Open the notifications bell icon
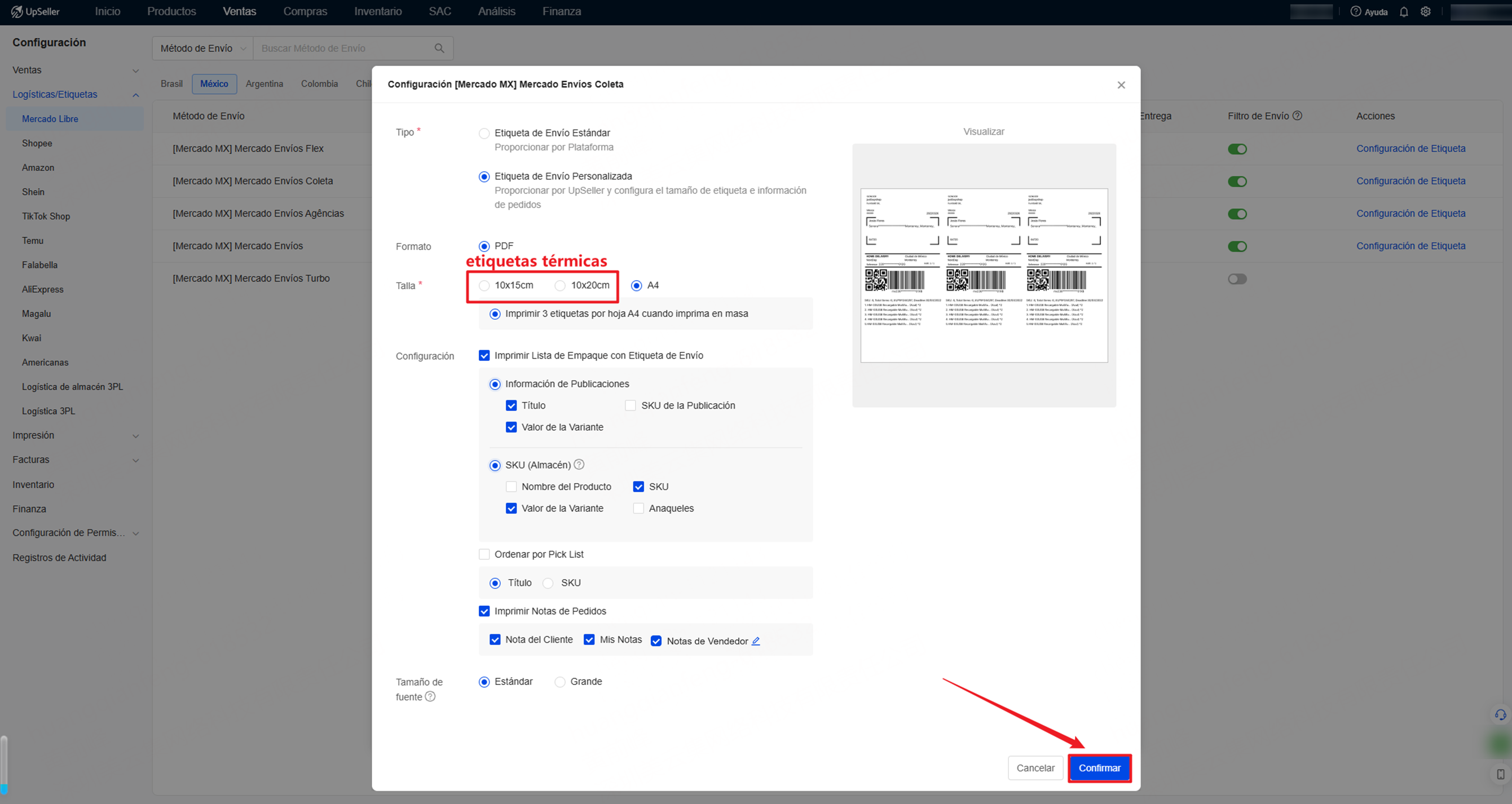 point(1403,12)
